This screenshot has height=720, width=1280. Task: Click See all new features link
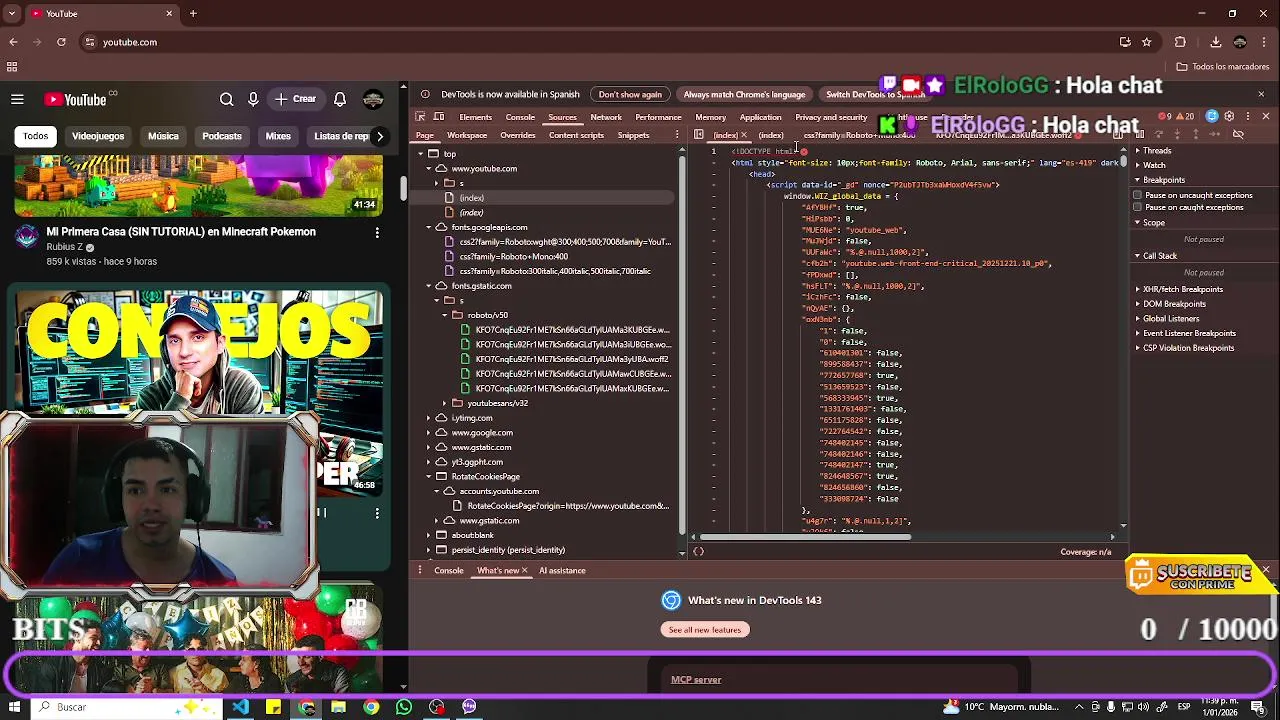[705, 629]
